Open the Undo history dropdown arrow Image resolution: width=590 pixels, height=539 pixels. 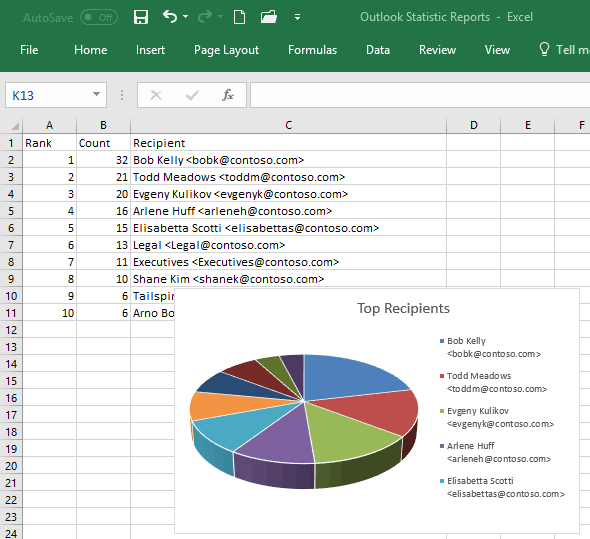[x=186, y=17]
